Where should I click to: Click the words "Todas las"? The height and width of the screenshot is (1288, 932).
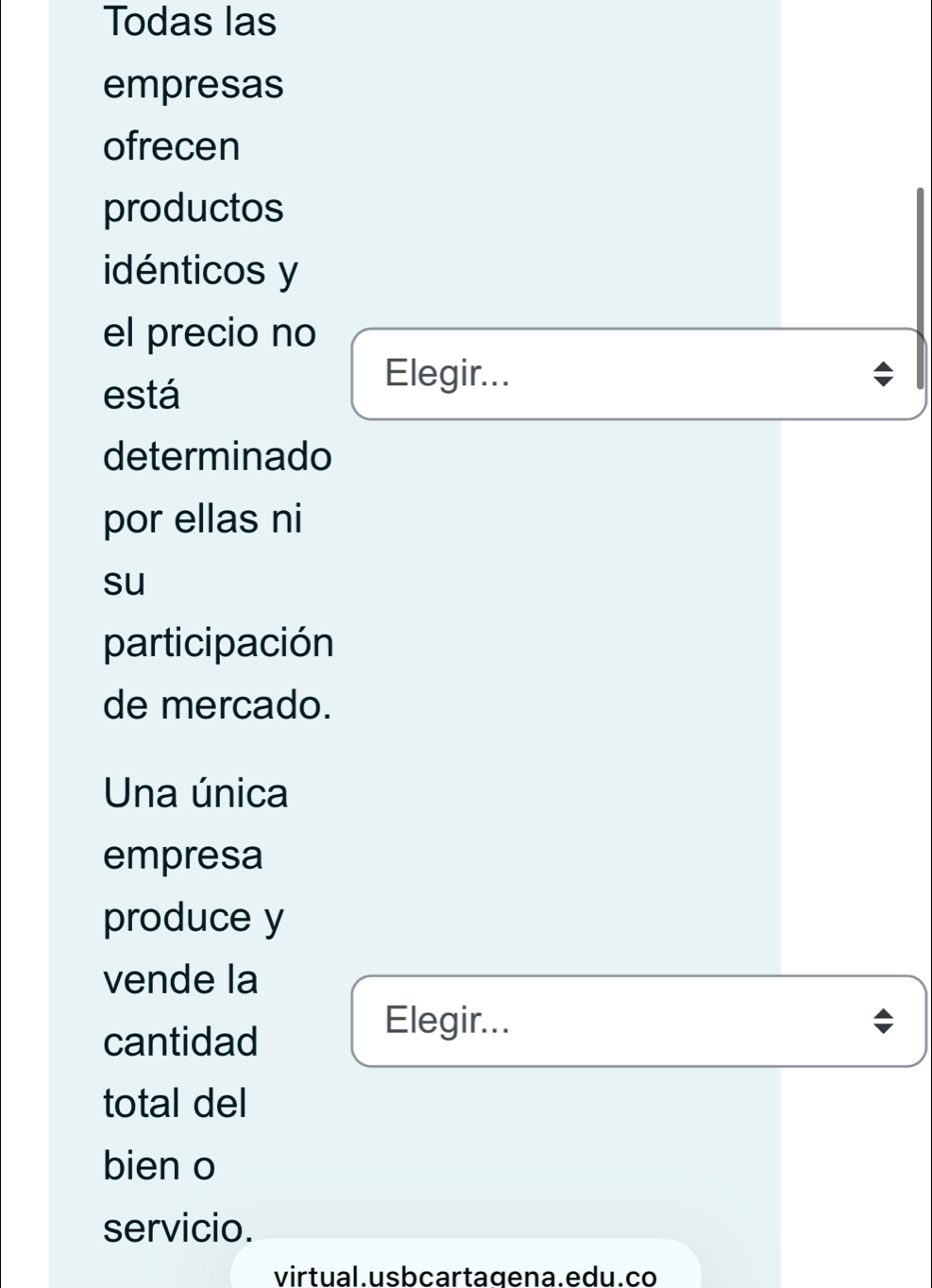(191, 22)
